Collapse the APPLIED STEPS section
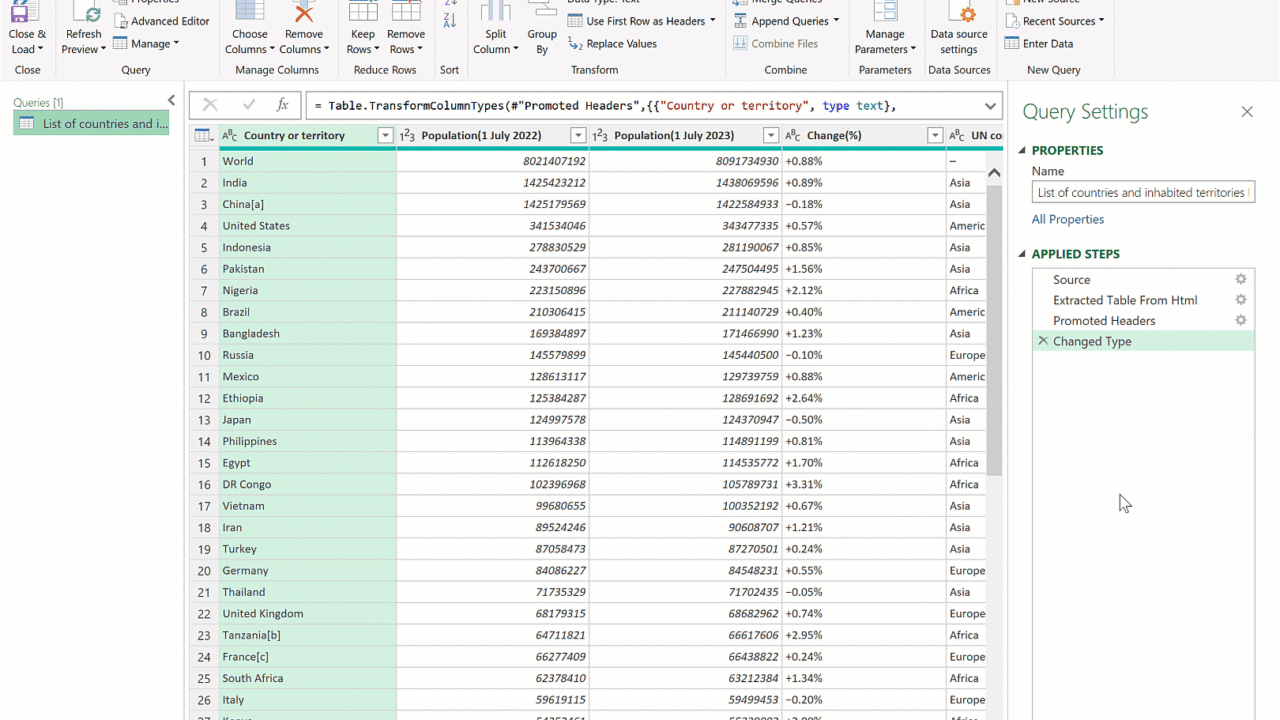The height and width of the screenshot is (720, 1280). click(1022, 254)
